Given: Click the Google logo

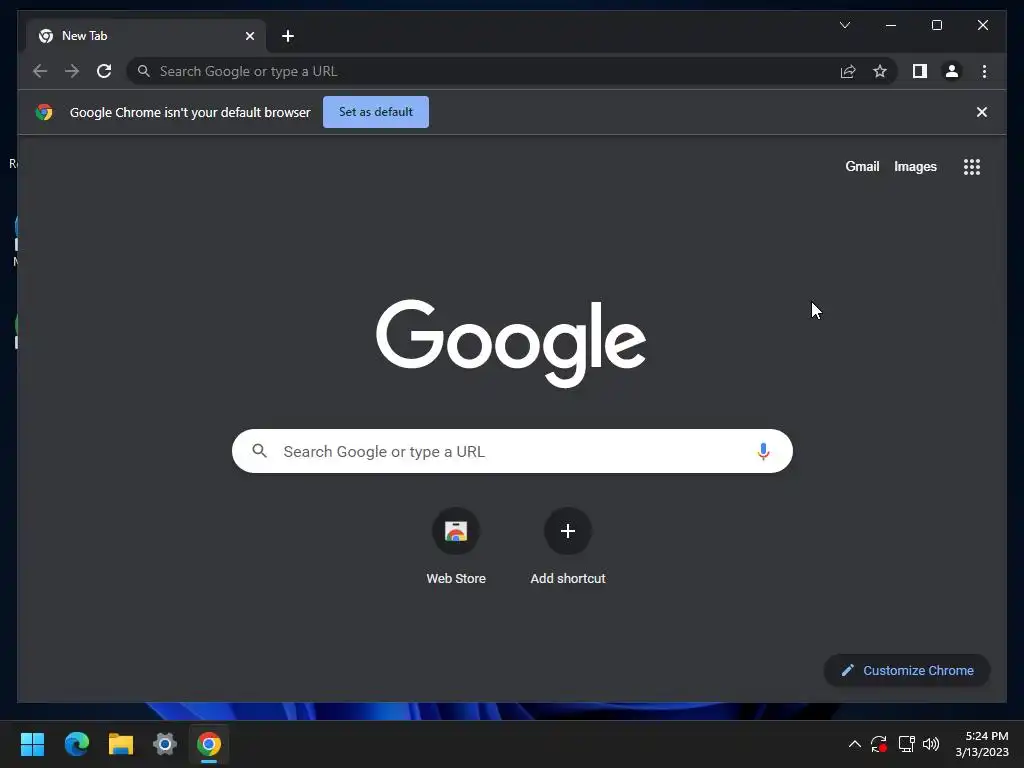Looking at the screenshot, I should pos(511,343).
